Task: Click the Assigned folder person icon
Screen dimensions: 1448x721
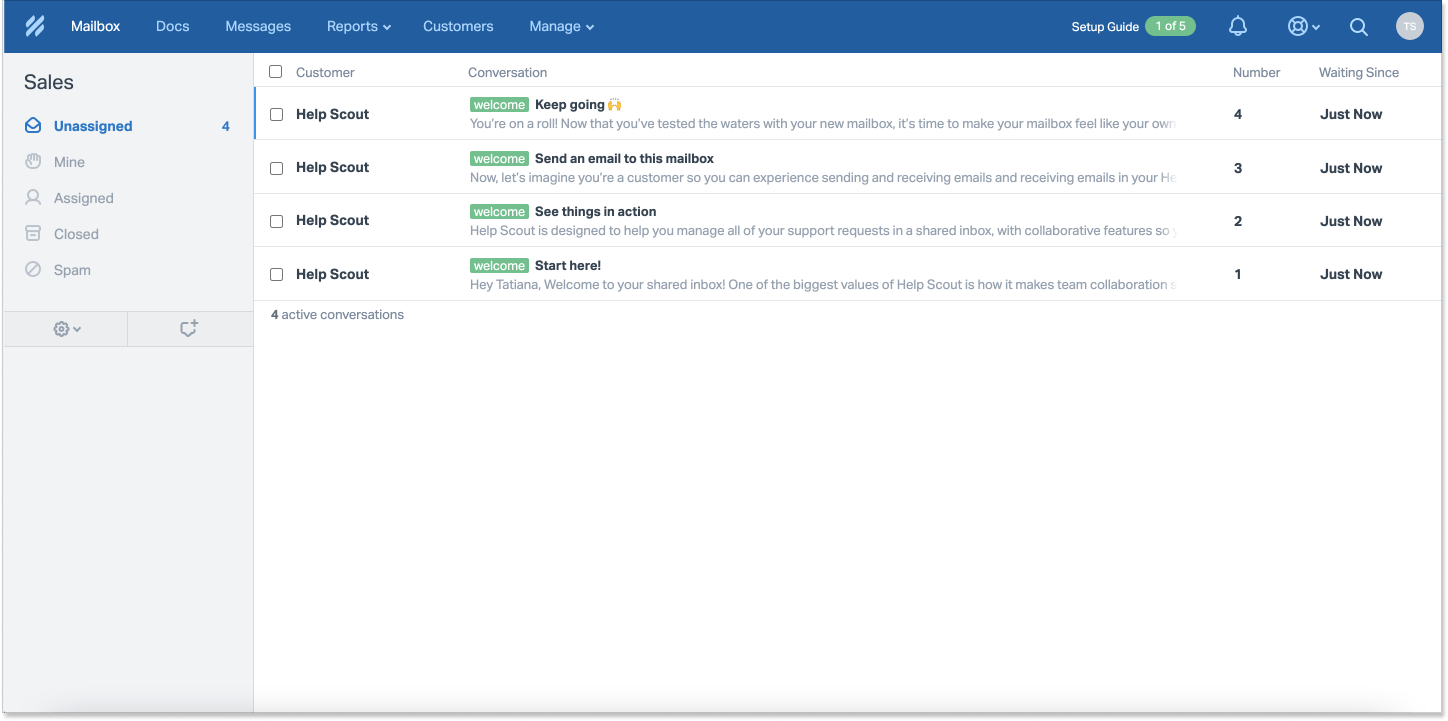Action: pyautogui.click(x=33, y=197)
